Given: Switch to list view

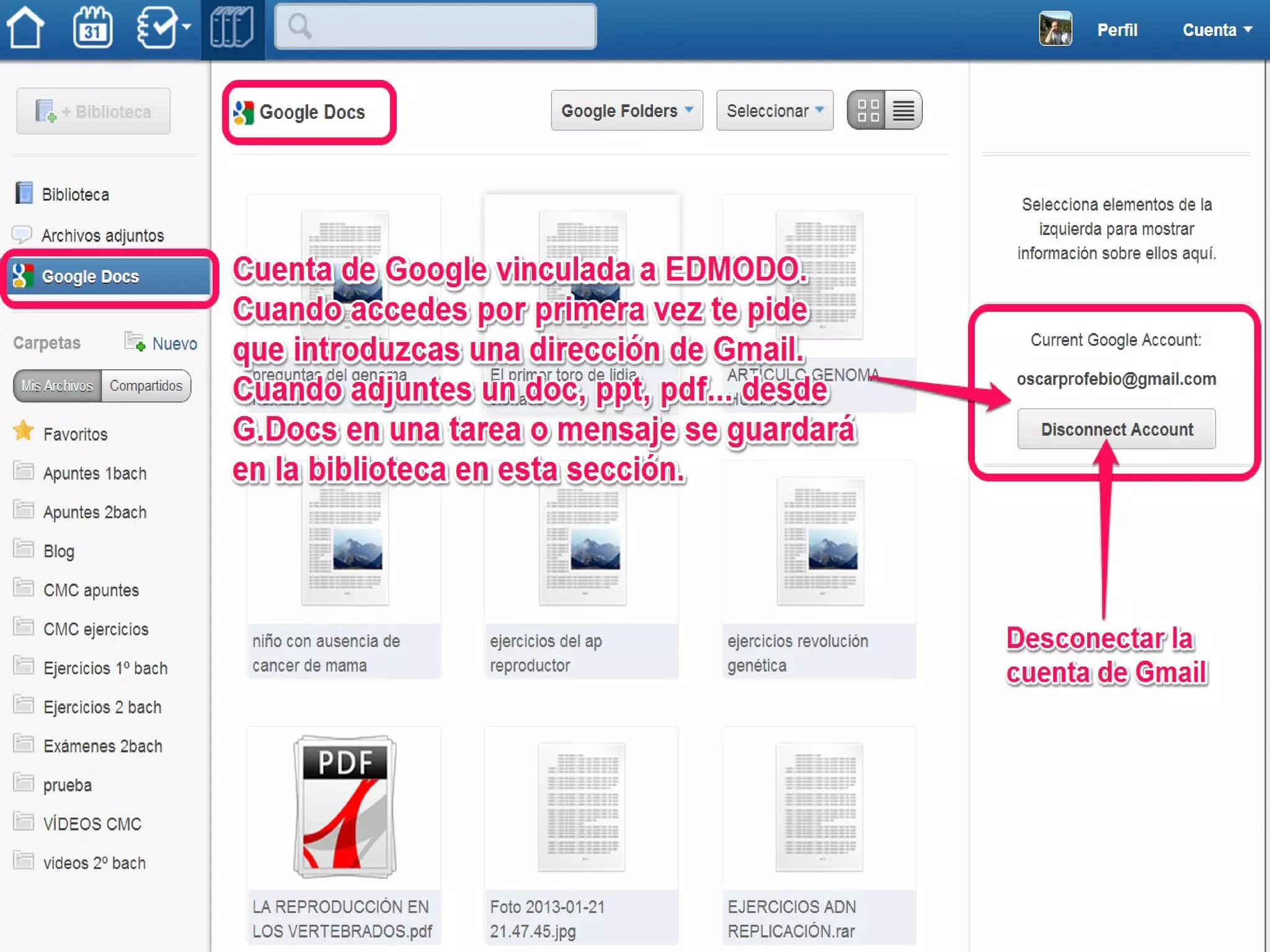Looking at the screenshot, I should [x=904, y=110].
